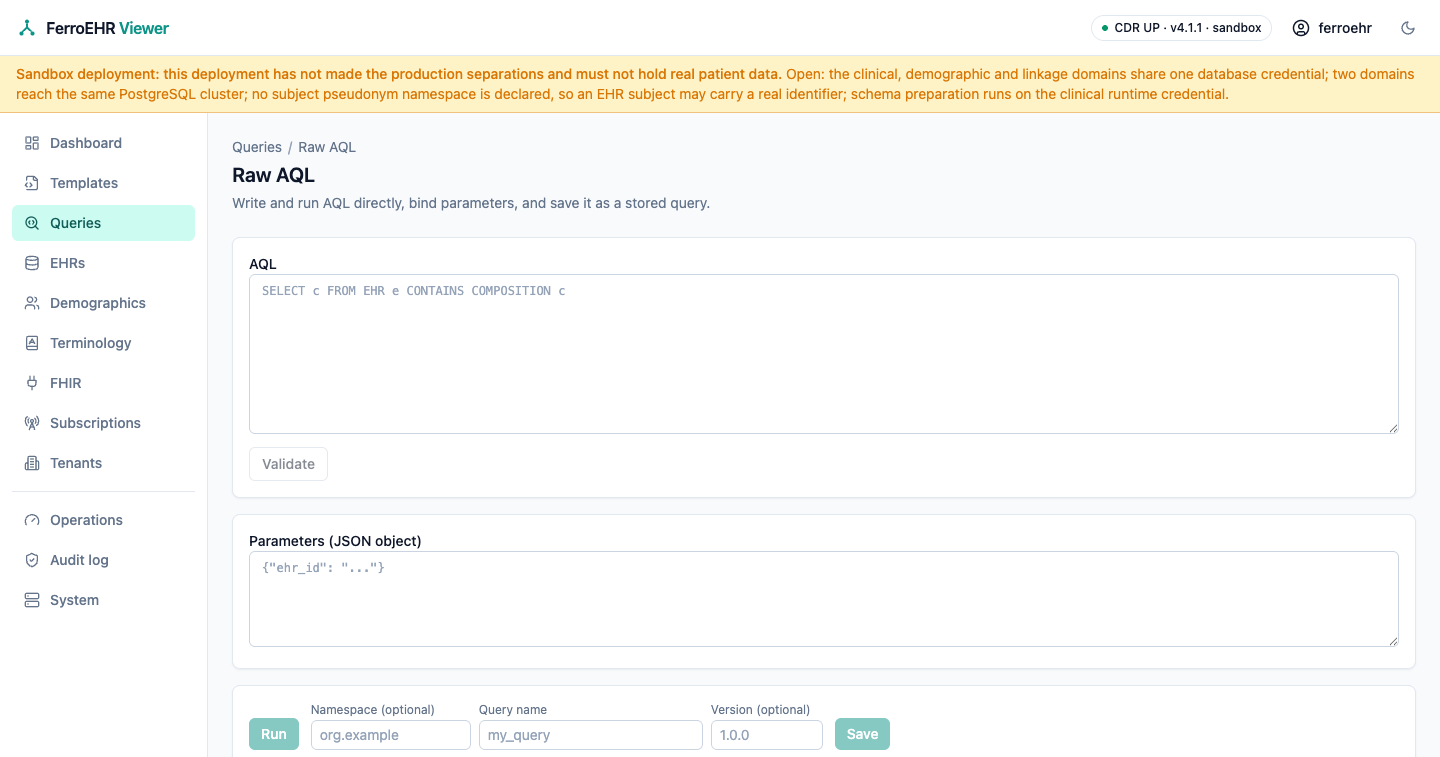
Task: Click the Templates file icon
Action: [x=32, y=183]
